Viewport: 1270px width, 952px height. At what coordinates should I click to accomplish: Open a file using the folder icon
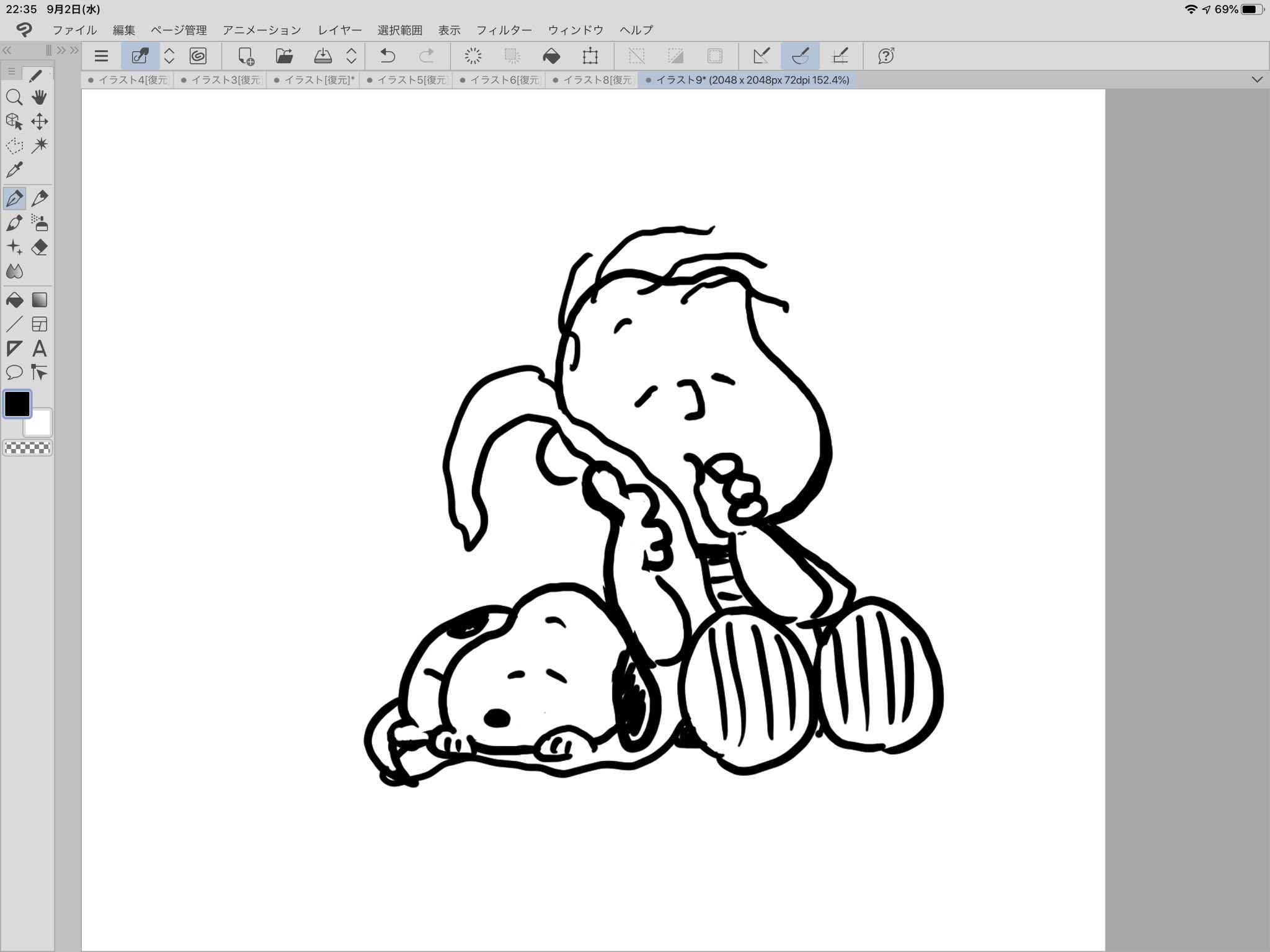coord(284,56)
